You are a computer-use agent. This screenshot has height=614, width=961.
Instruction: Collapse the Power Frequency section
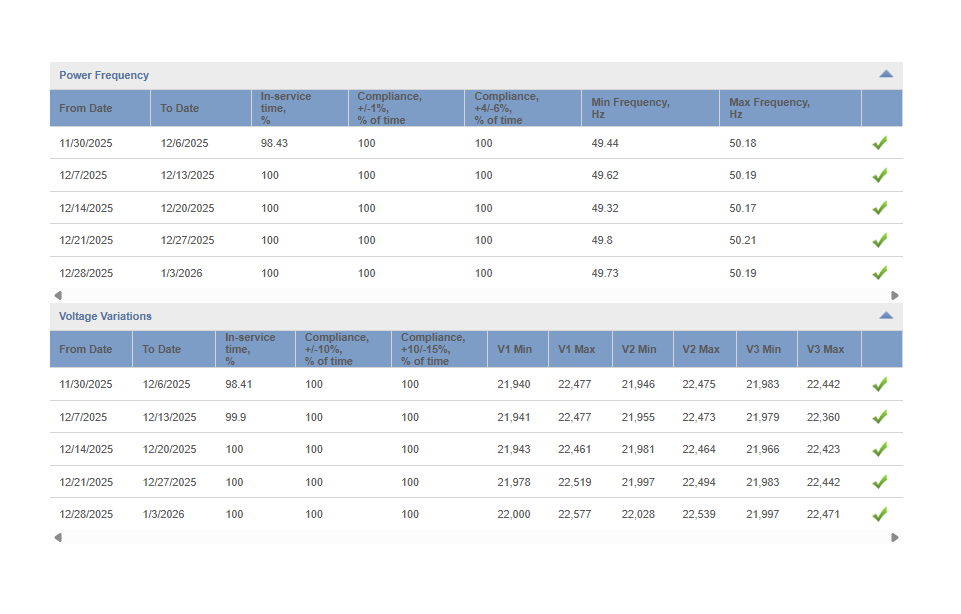(886, 74)
